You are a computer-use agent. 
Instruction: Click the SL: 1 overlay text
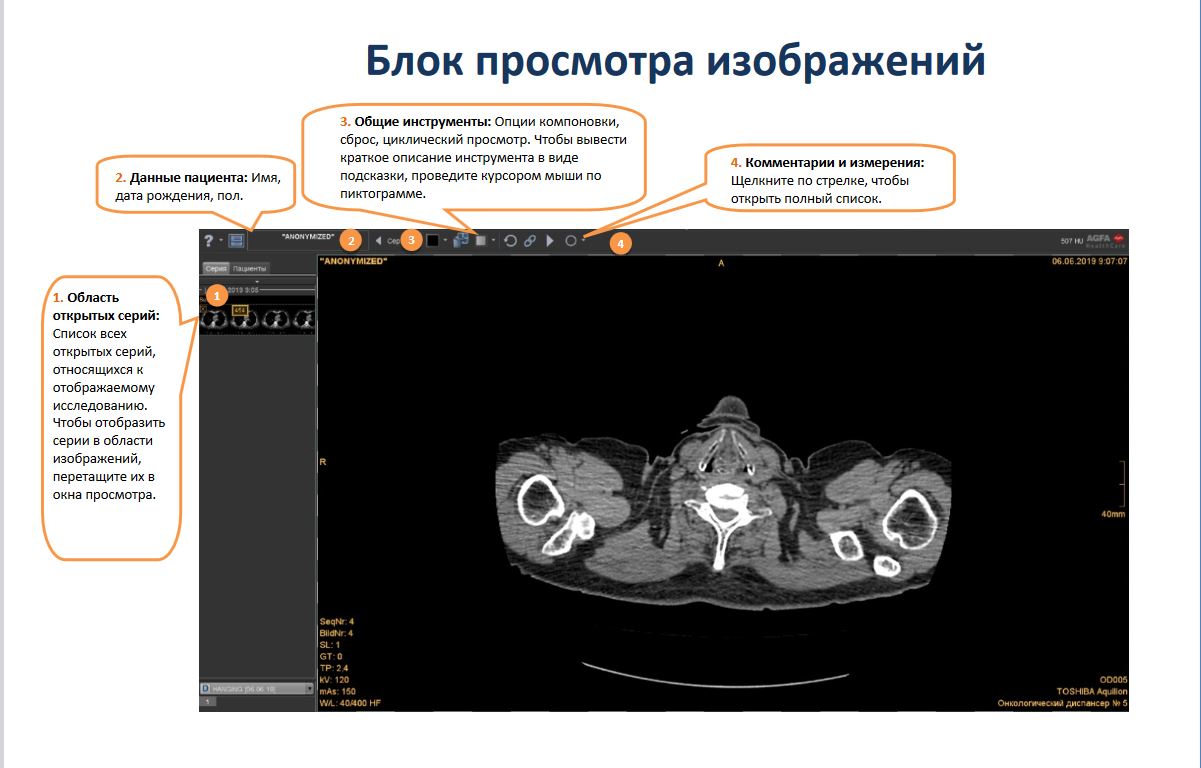[x=330, y=645]
